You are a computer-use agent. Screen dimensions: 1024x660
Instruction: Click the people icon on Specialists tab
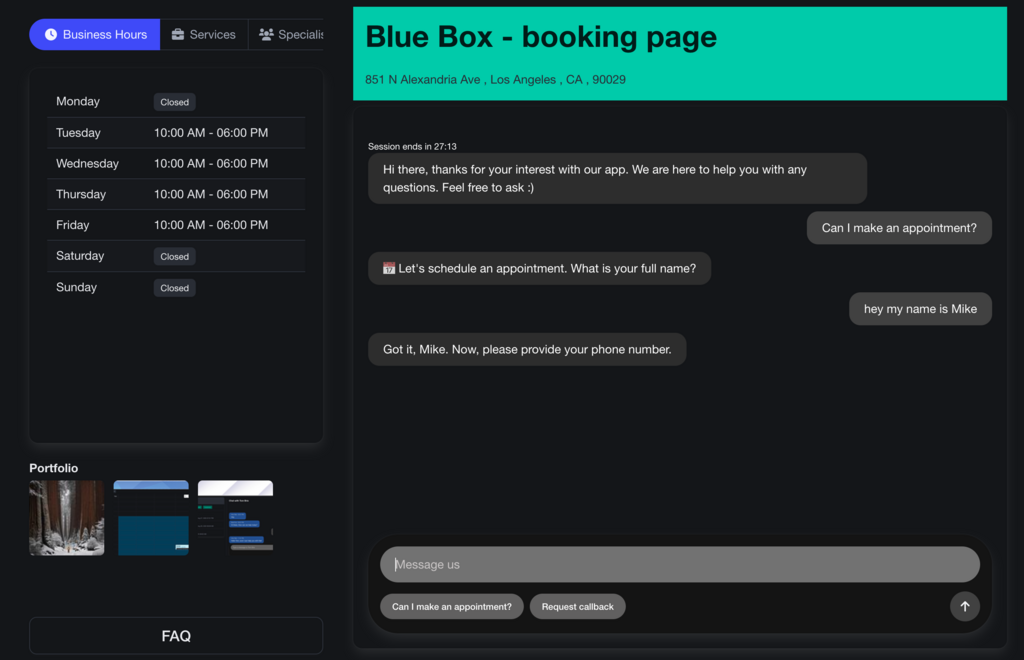point(266,34)
